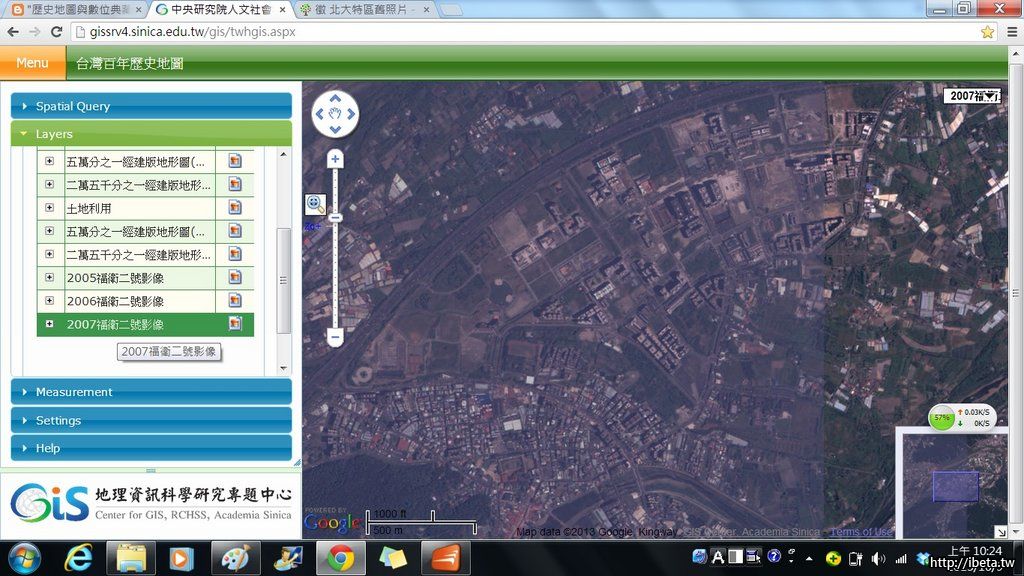Viewport: 1024px width, 576px height.
Task: Open the Measurement panel
Action: pyautogui.click(x=150, y=392)
